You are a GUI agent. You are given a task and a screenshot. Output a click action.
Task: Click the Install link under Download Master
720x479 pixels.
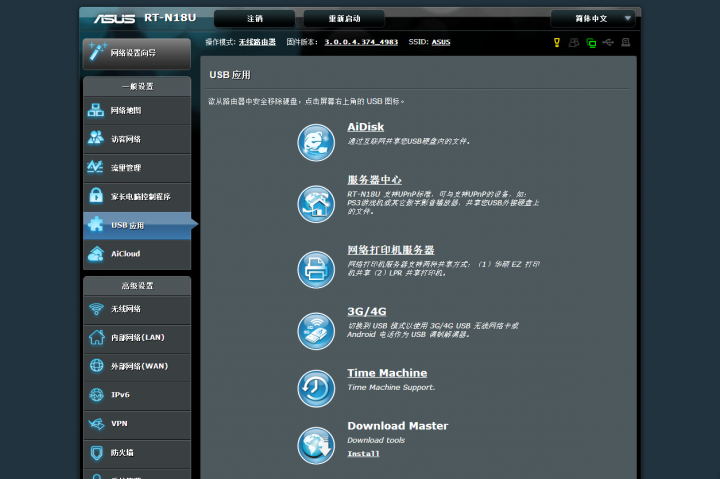(363, 454)
